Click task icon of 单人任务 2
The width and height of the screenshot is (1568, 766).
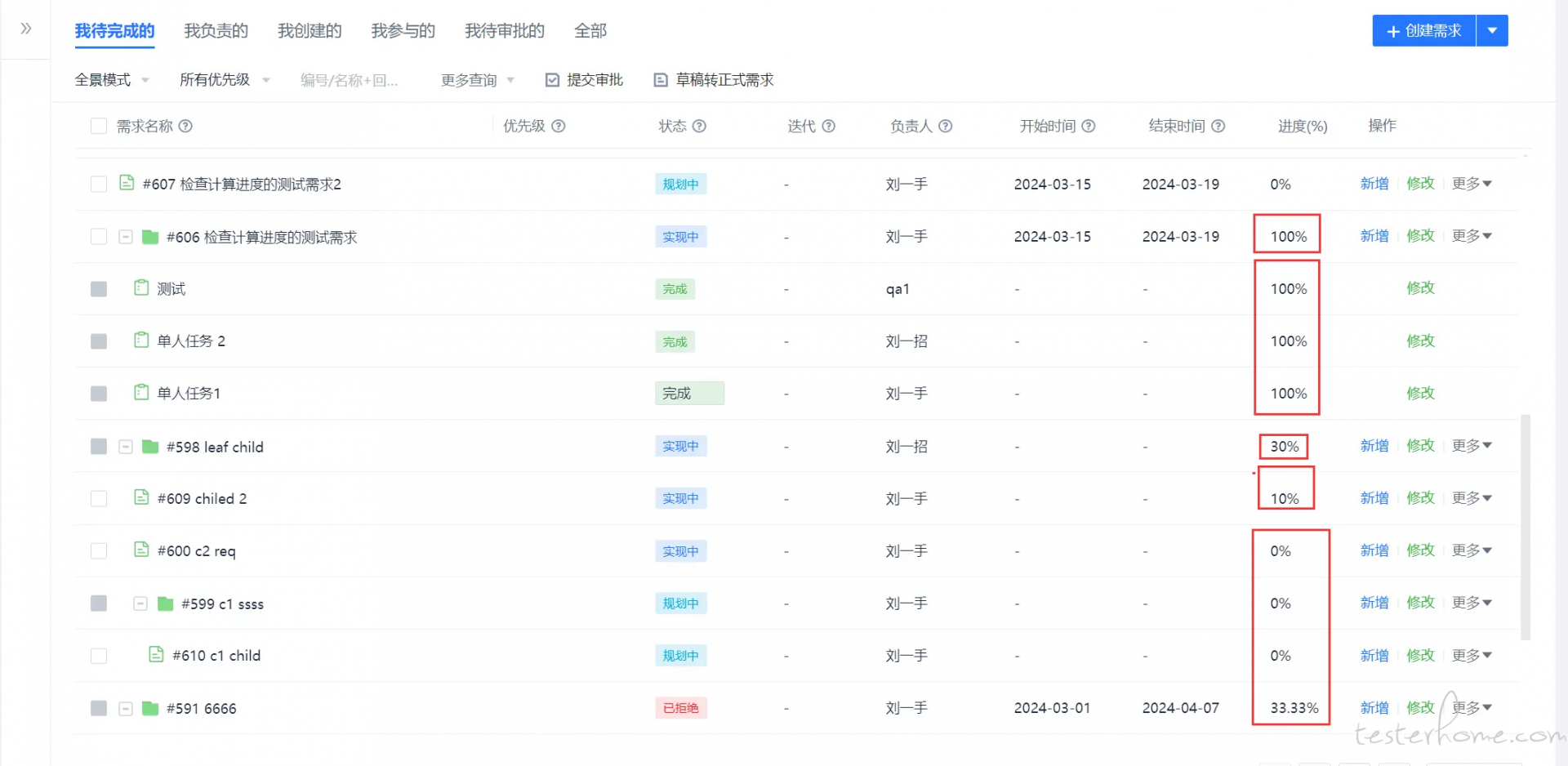141,340
